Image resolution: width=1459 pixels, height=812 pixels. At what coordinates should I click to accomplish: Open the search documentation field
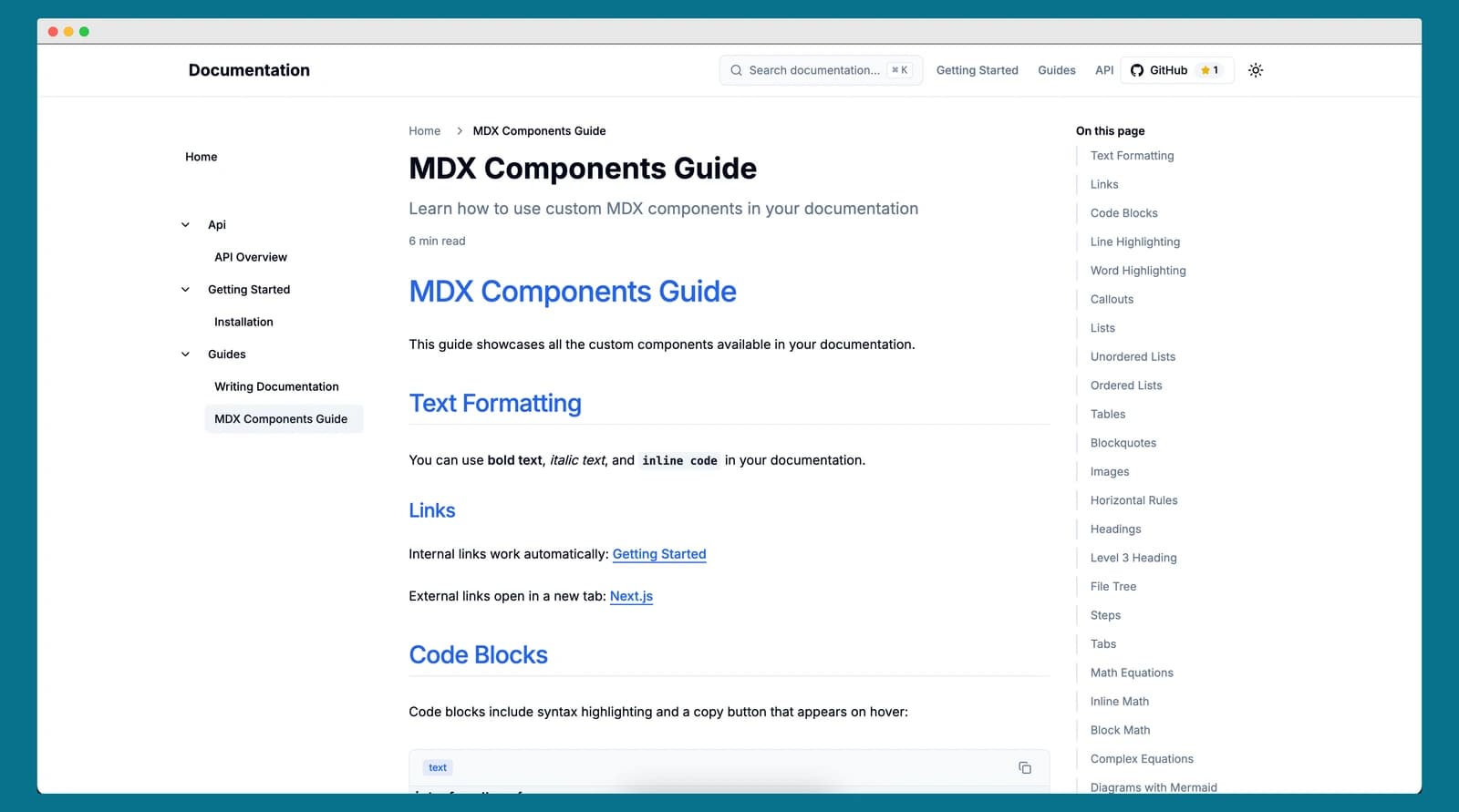coord(821,70)
